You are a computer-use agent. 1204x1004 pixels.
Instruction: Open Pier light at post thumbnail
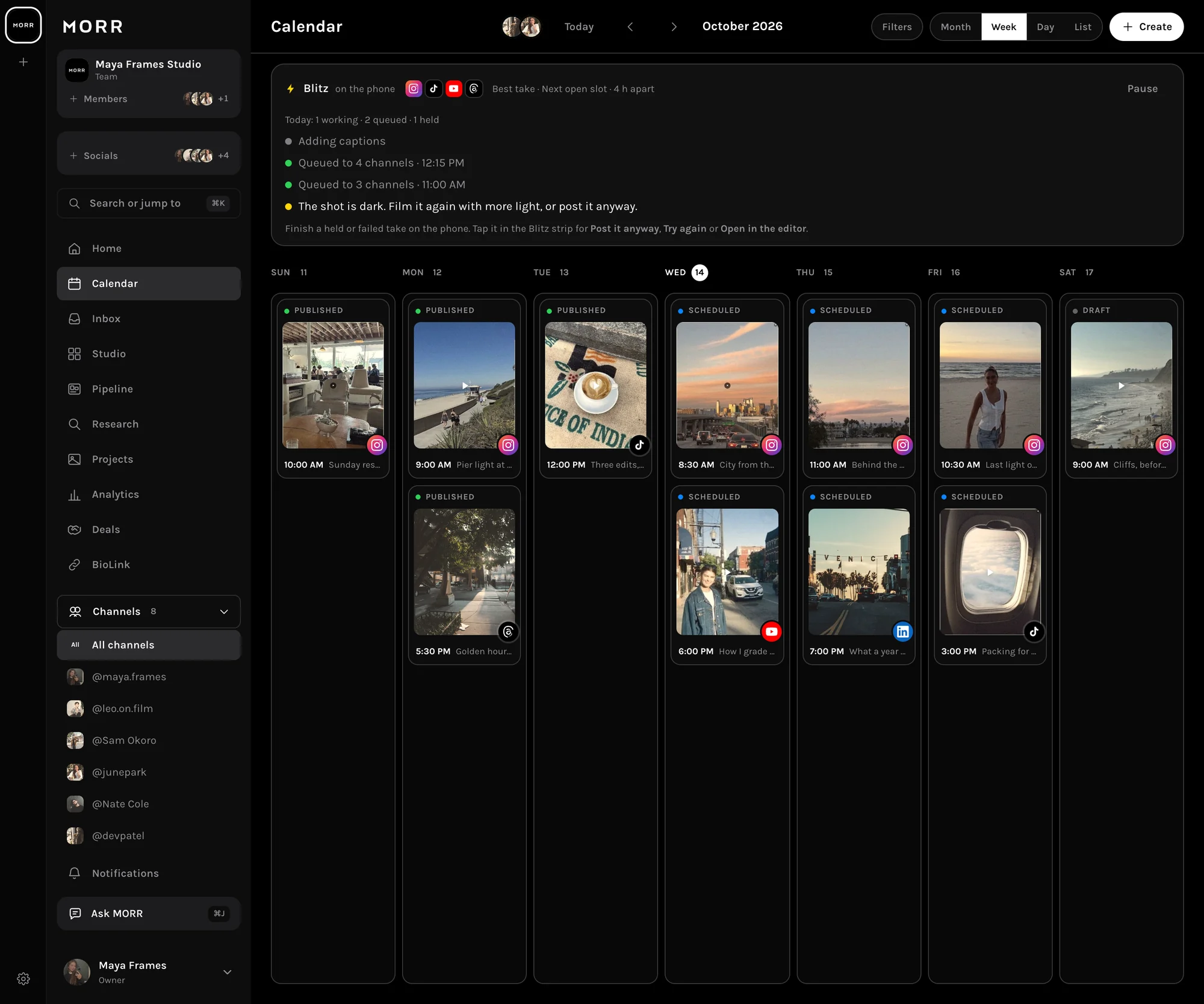click(464, 385)
